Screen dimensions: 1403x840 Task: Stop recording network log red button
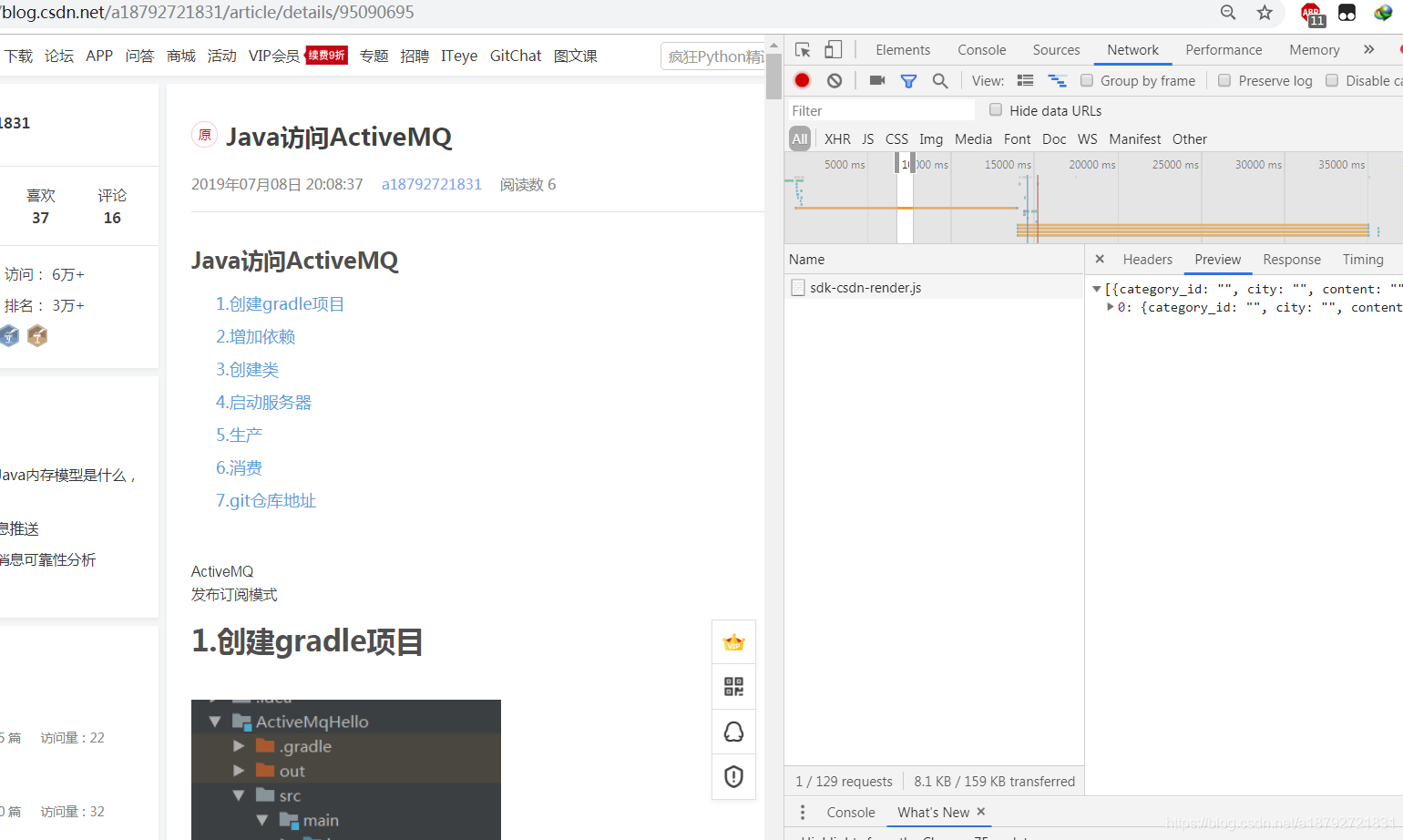[x=802, y=80]
